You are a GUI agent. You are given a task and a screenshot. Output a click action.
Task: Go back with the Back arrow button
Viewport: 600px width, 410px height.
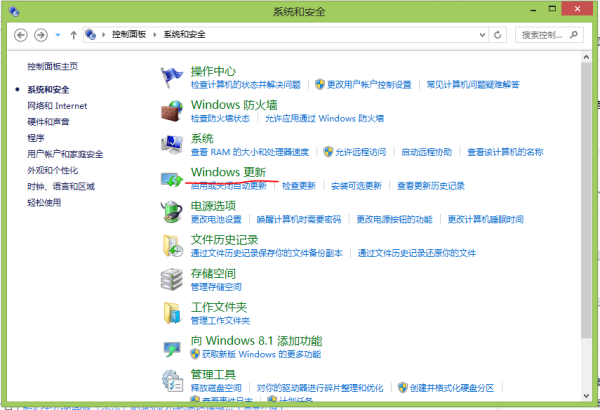point(21,34)
